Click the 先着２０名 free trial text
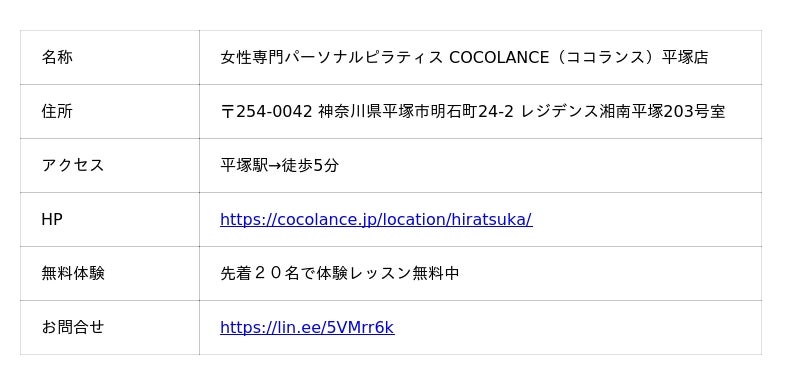Screen dimensions: 800x385 (259, 274)
